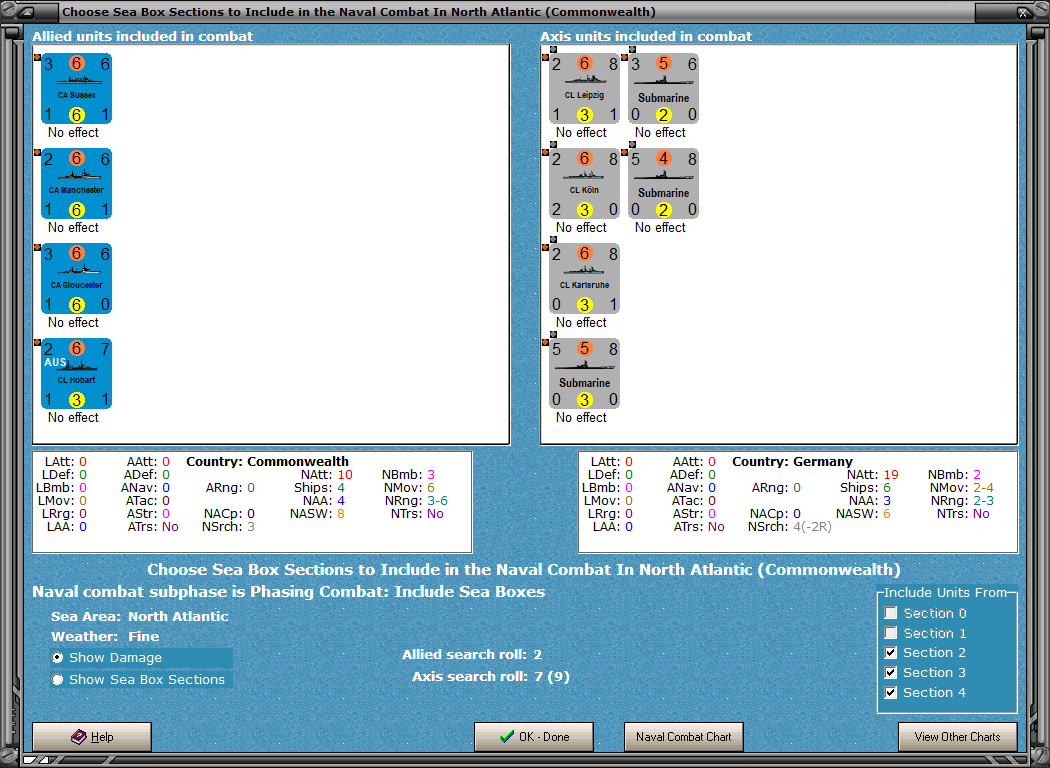Select the CA Gloucester unit counter
The image size is (1050, 768).
coord(76,279)
